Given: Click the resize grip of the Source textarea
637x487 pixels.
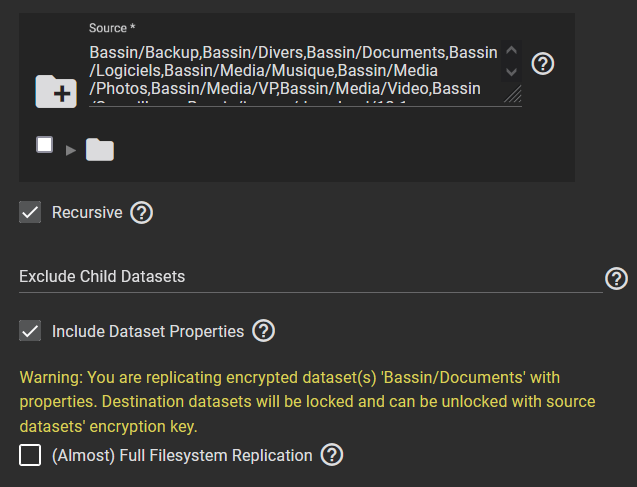Looking at the screenshot, I should (513, 94).
